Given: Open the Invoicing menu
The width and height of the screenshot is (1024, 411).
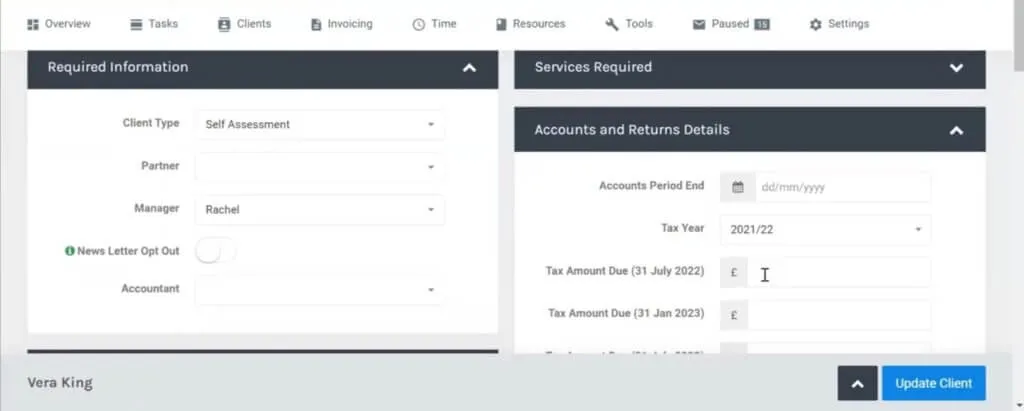Looking at the screenshot, I should tap(342, 24).
